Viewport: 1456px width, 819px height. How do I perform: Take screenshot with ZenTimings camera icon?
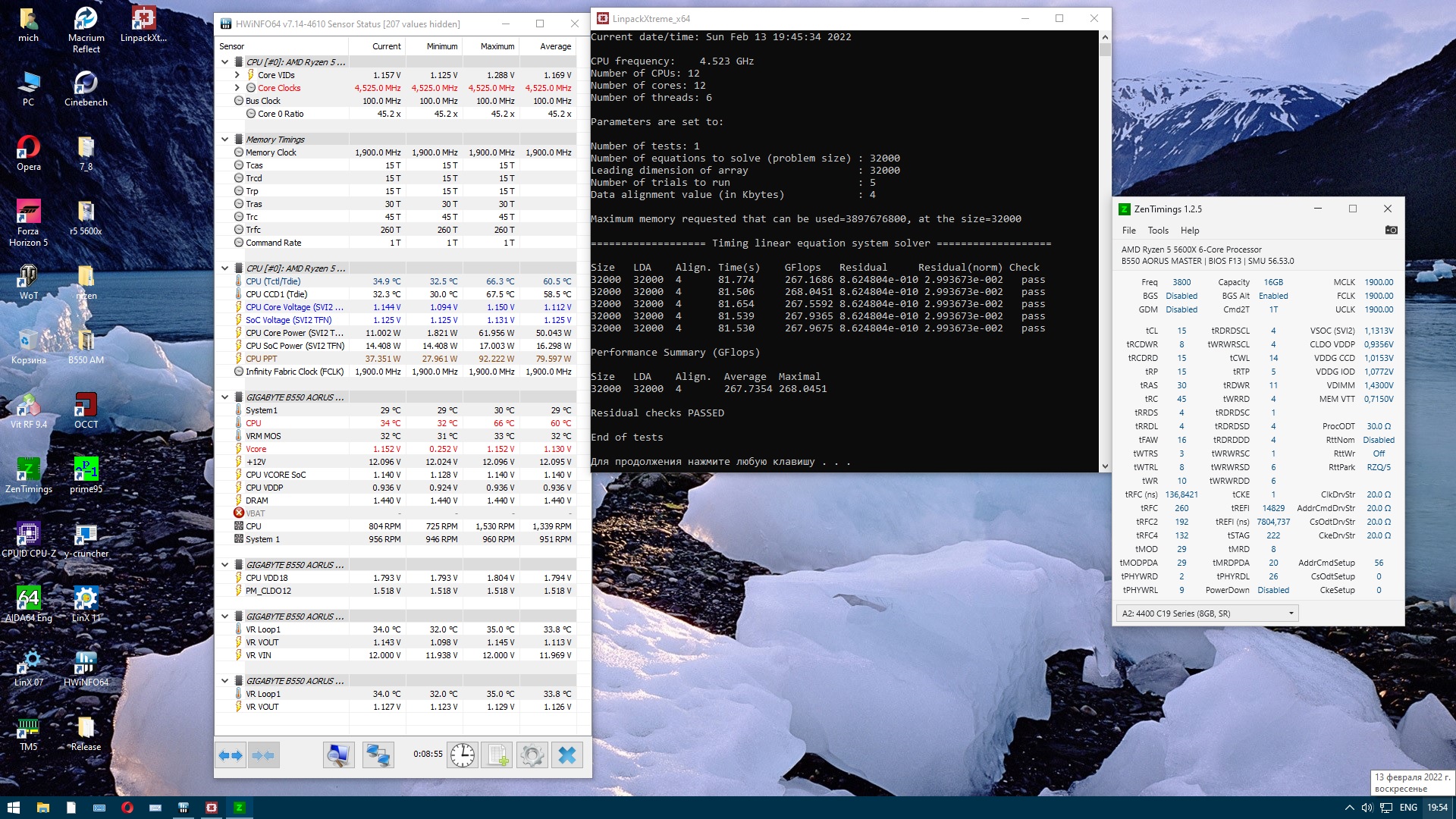pyautogui.click(x=1391, y=231)
